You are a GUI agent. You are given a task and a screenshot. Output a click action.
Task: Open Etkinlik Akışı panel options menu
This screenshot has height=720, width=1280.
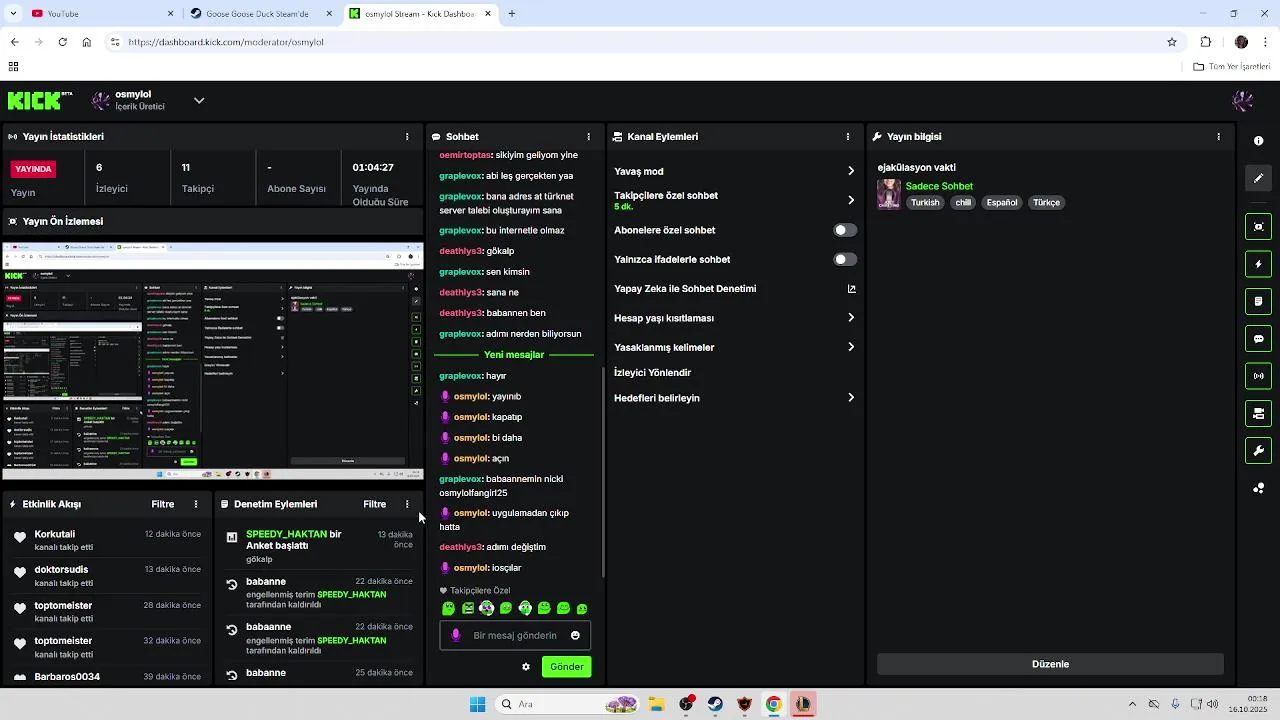[x=196, y=504]
